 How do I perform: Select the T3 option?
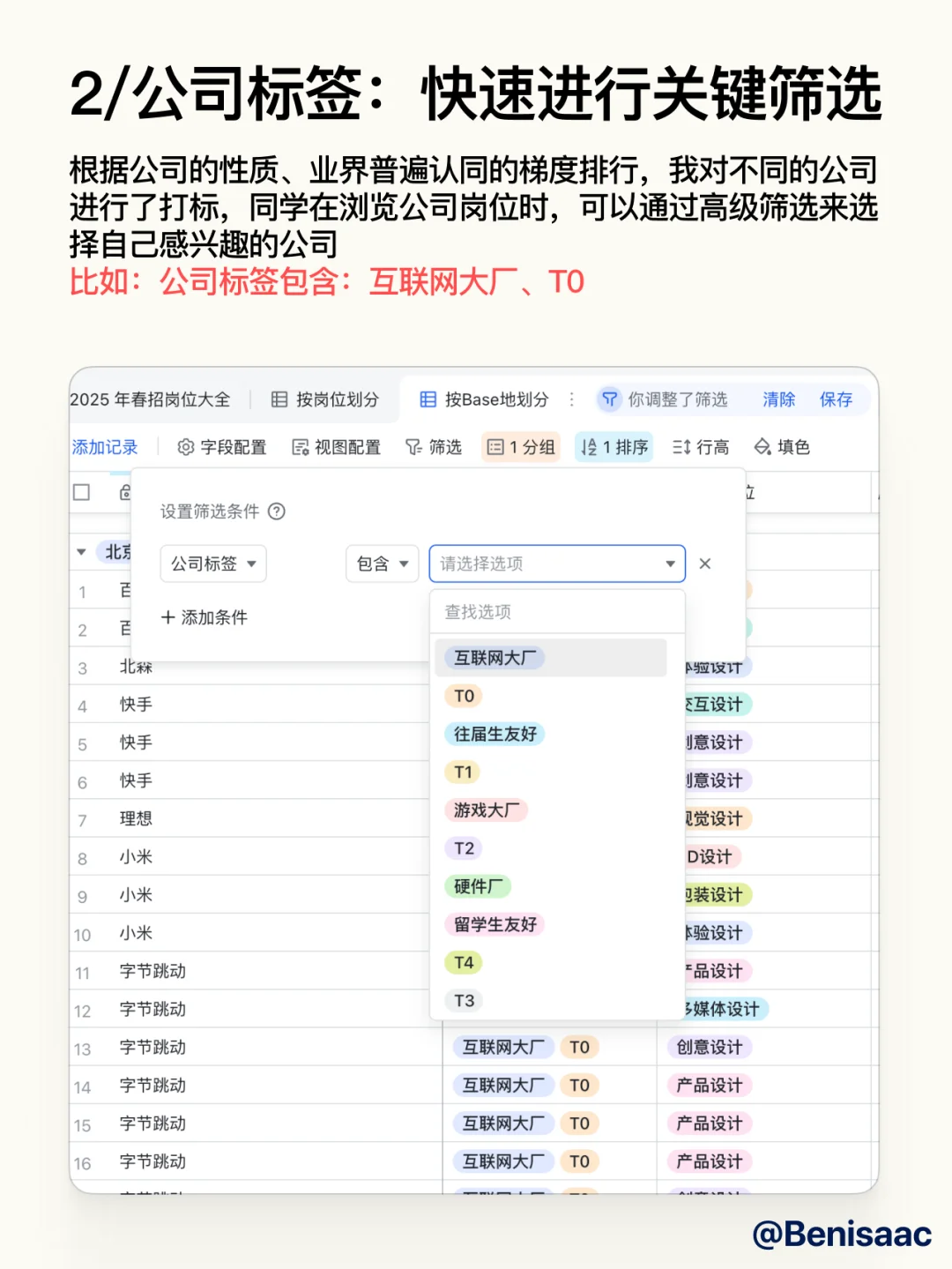(464, 1001)
